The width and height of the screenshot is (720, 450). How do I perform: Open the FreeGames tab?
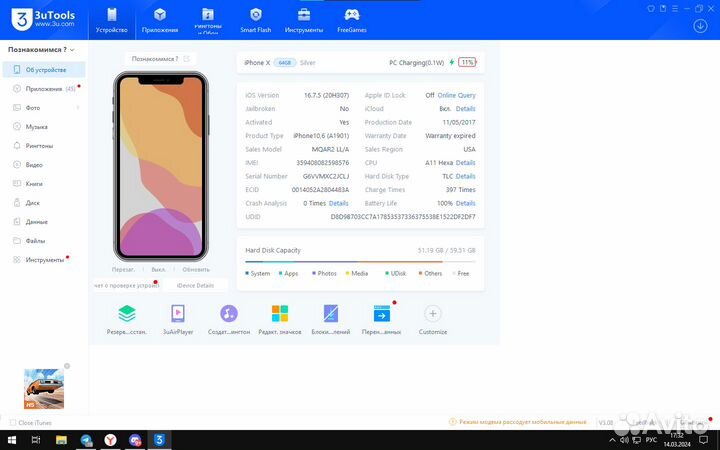[x=352, y=21]
